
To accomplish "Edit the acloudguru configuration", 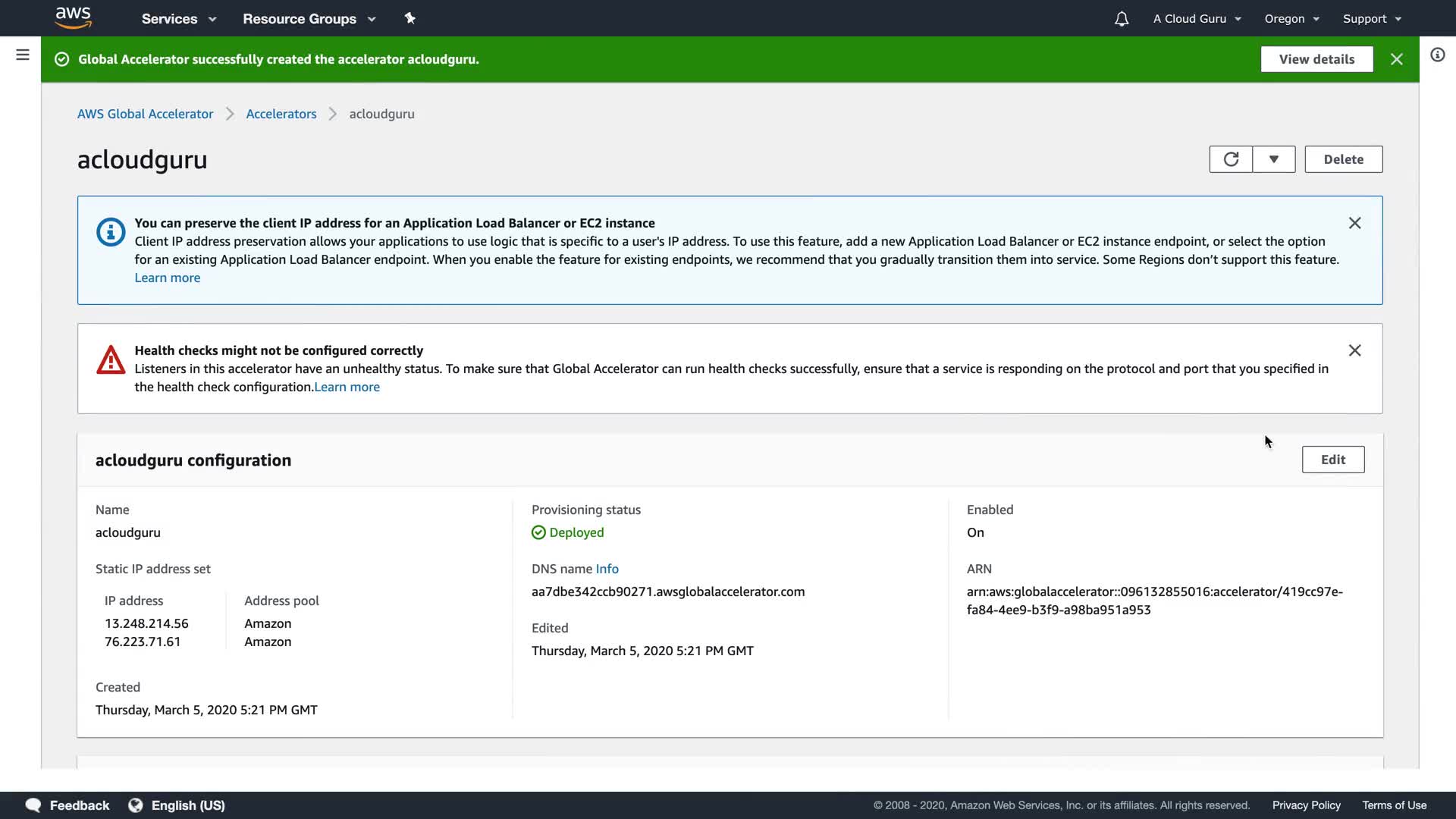I will [1332, 460].
